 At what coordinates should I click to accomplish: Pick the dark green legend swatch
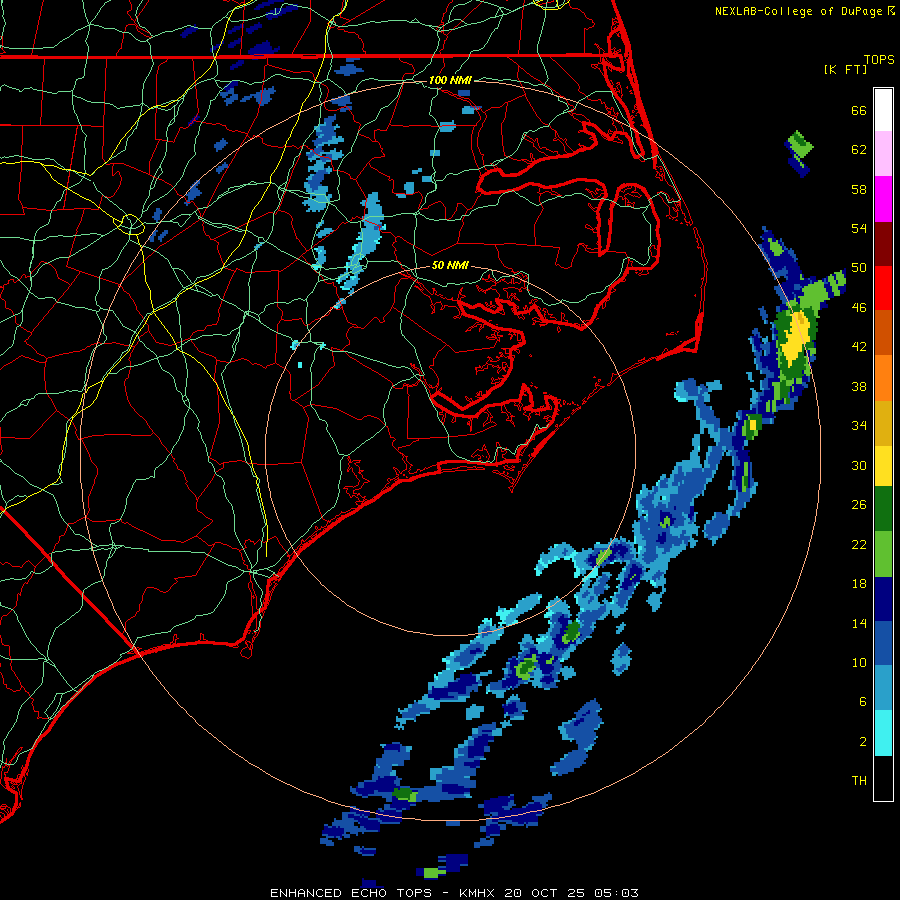coord(883,509)
